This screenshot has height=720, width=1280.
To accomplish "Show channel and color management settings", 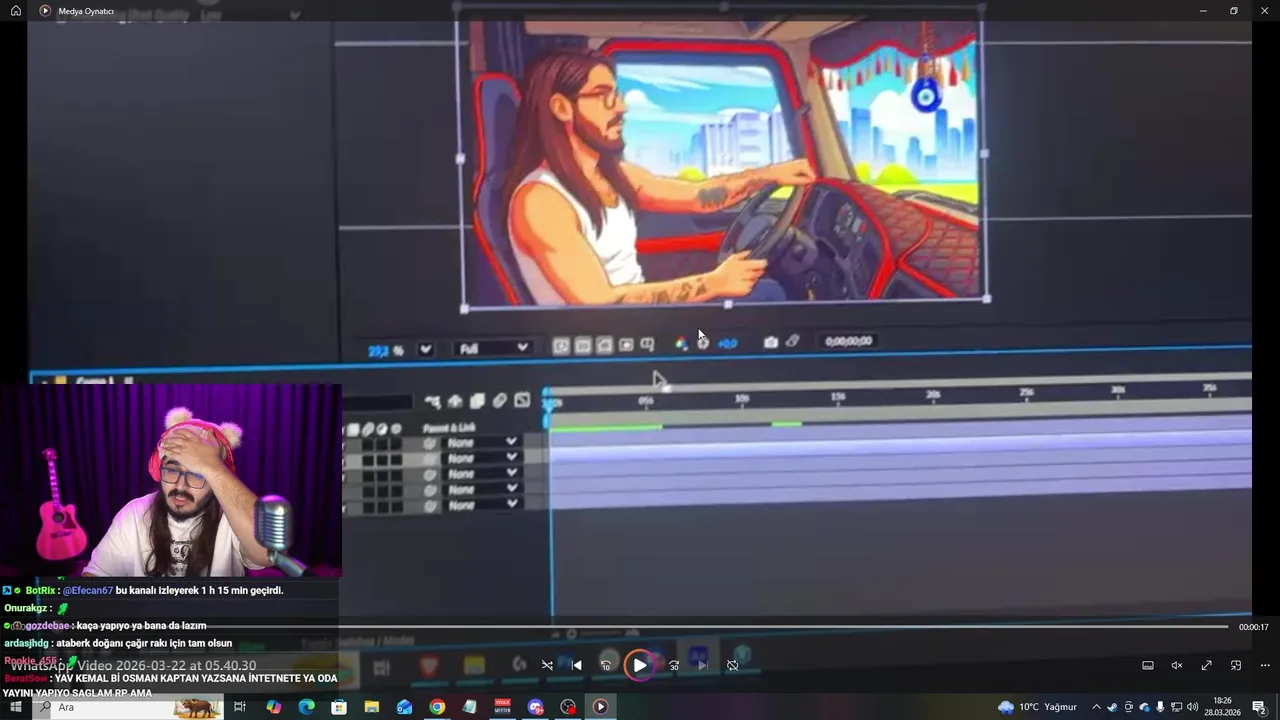I will [681, 344].
